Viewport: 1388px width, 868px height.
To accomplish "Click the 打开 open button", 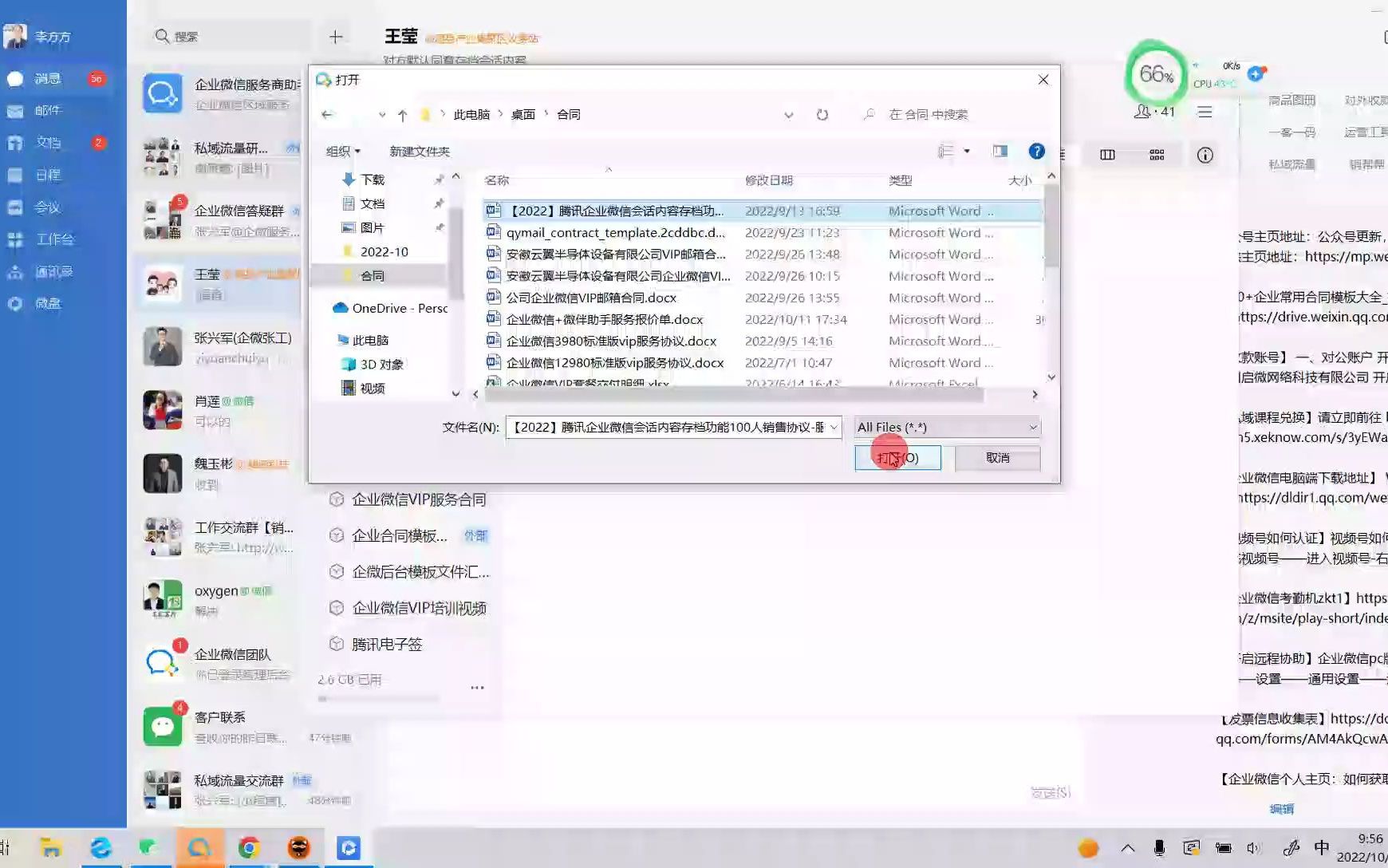I will pyautogui.click(x=897, y=457).
